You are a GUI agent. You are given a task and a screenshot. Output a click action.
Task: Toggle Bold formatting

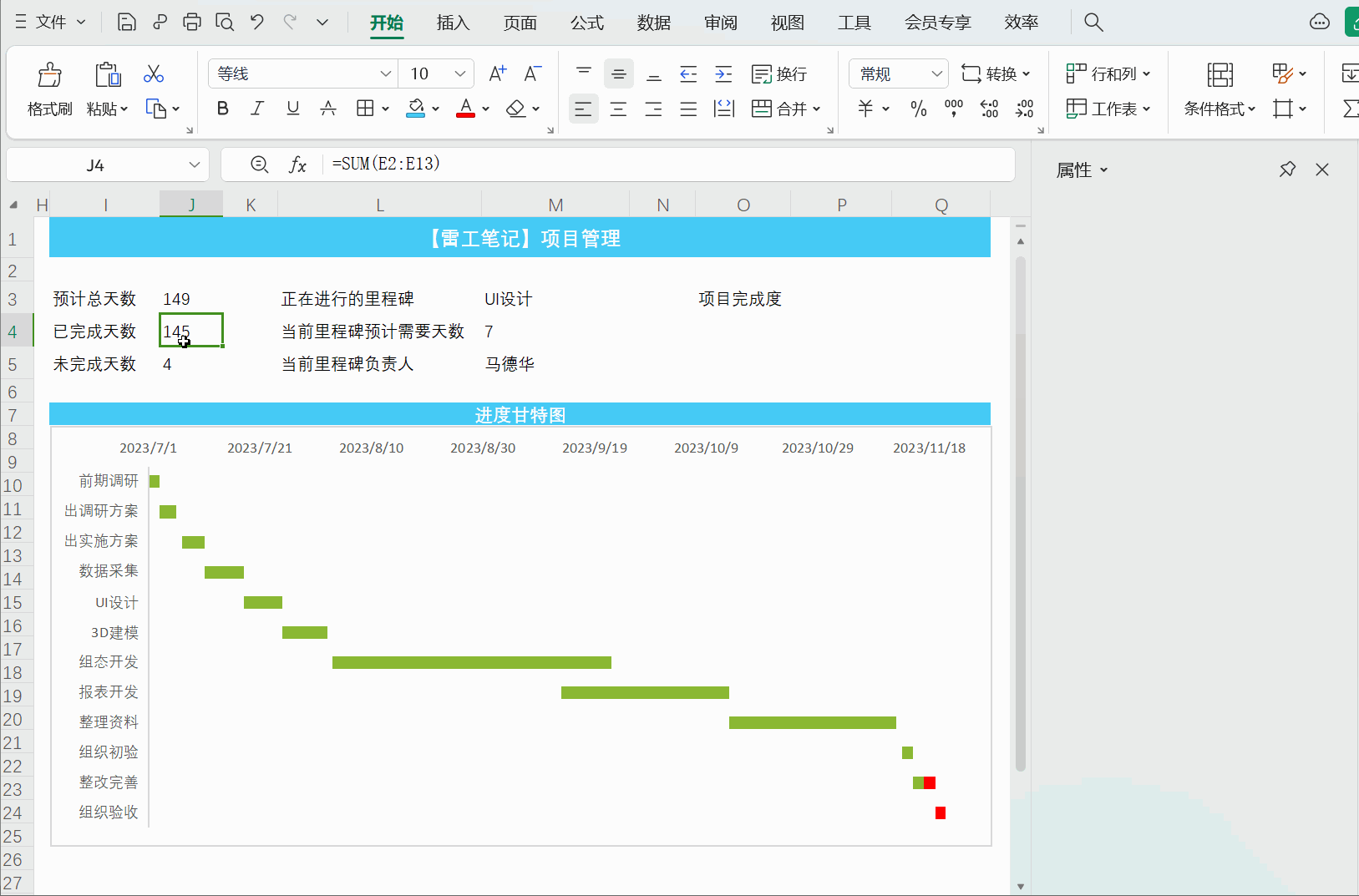222,109
